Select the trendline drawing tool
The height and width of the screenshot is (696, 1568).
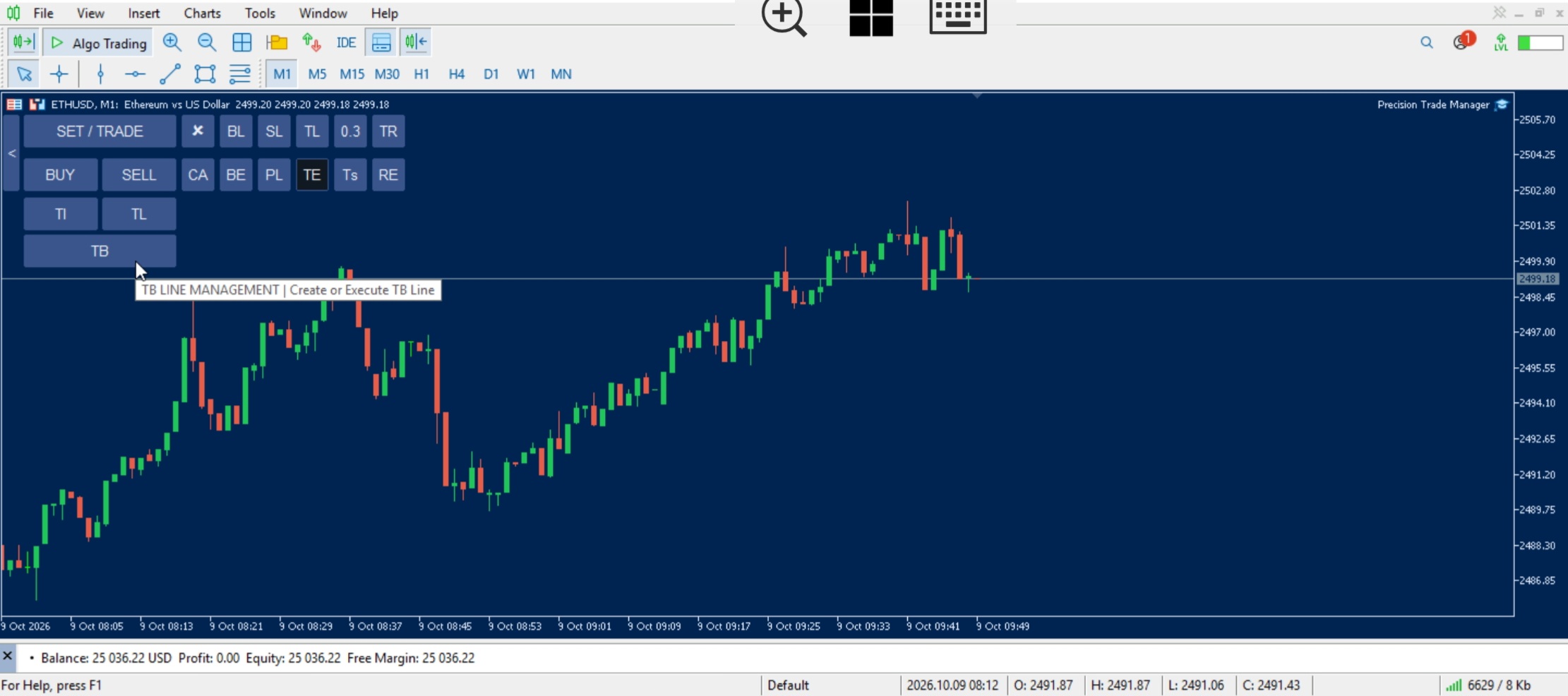pyautogui.click(x=170, y=73)
